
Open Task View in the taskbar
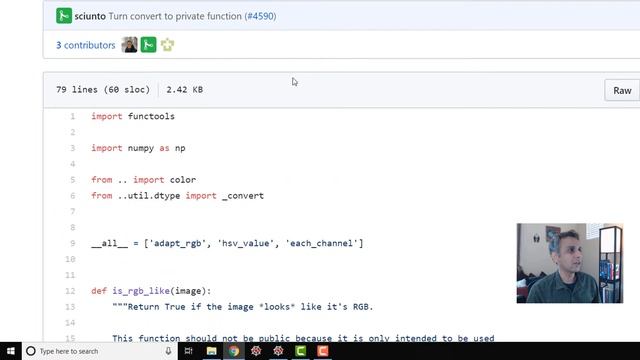(x=189, y=351)
